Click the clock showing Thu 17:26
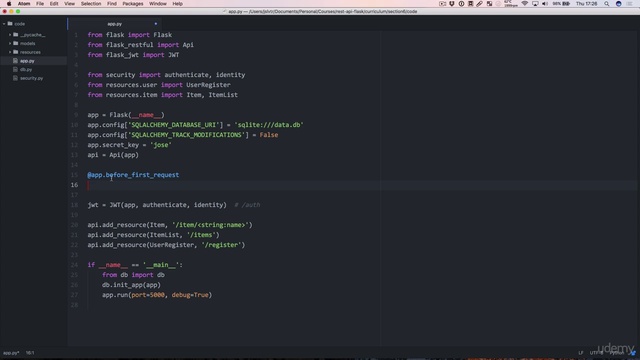The height and width of the screenshot is (360, 640). coord(587,4)
